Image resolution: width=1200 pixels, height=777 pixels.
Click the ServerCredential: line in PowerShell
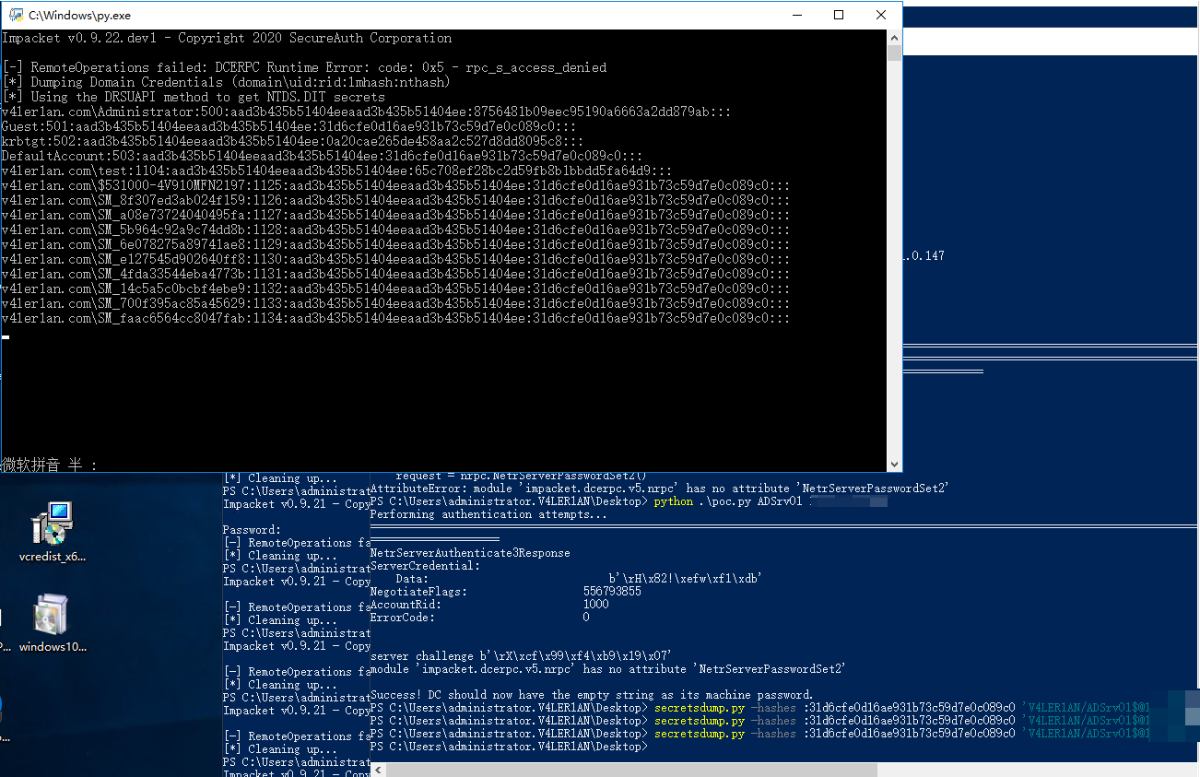coord(425,566)
